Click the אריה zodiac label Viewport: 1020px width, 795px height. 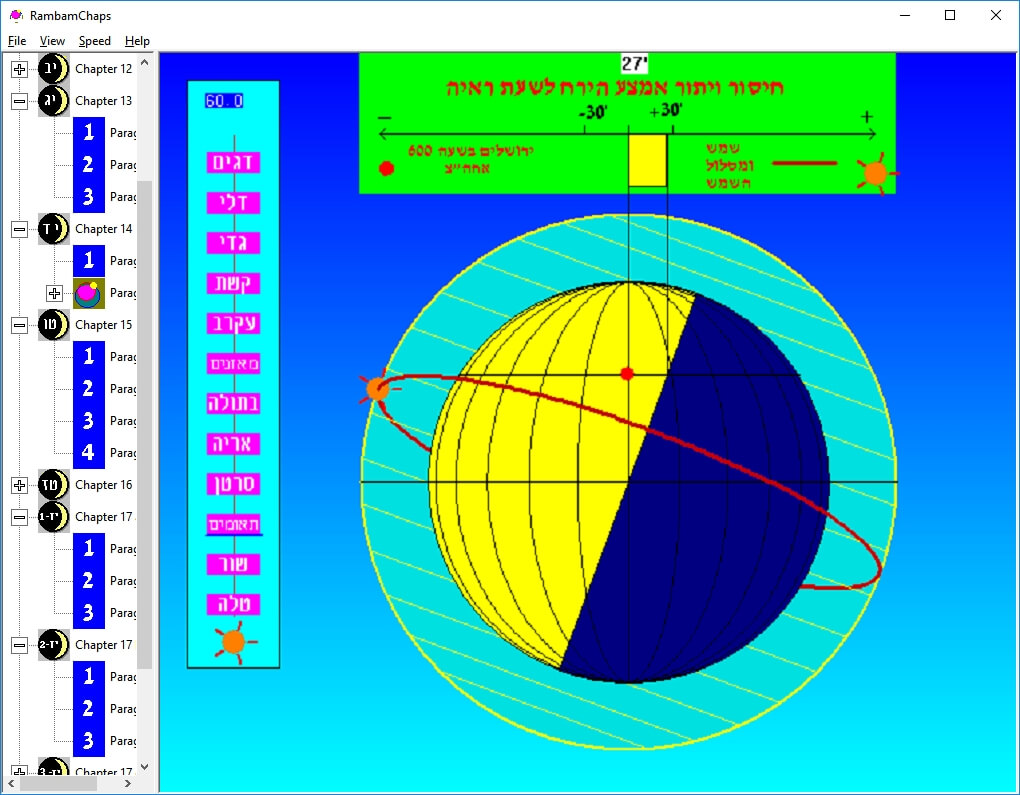pos(234,444)
